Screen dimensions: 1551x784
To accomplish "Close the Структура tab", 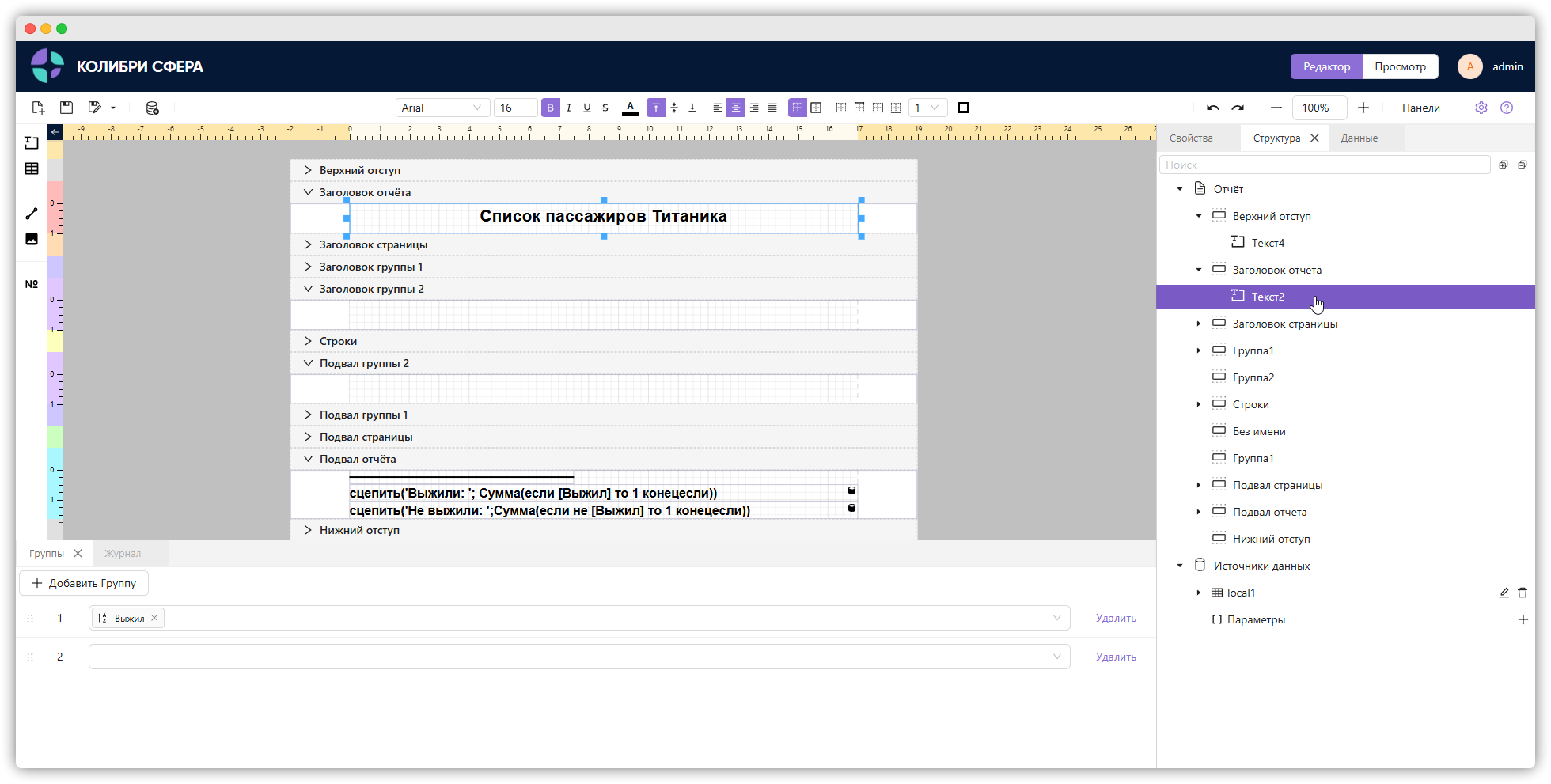I will click(x=1314, y=138).
